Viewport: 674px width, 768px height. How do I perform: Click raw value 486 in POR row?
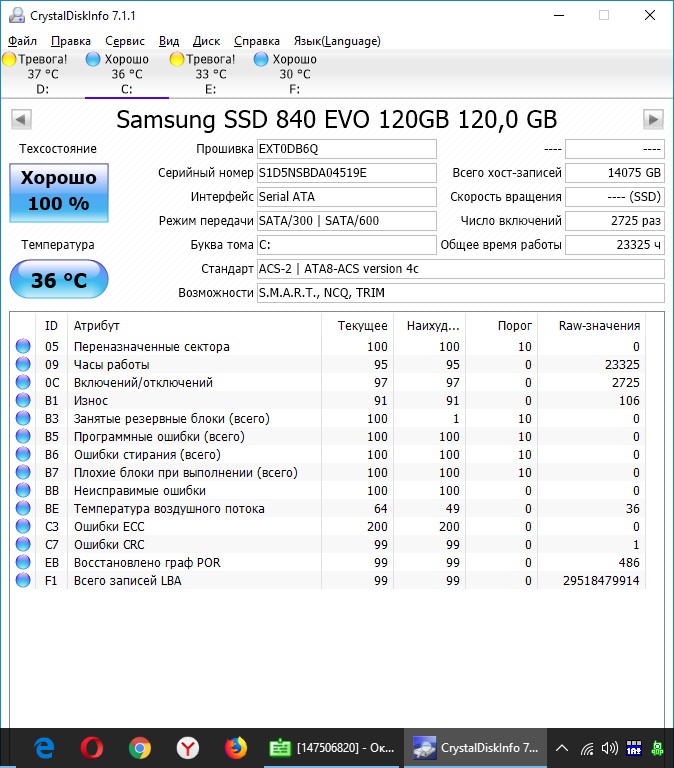pyautogui.click(x=629, y=563)
